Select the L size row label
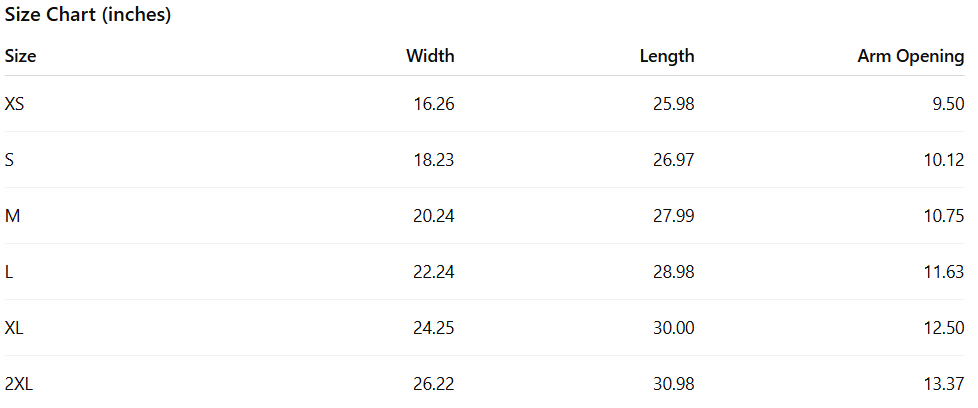The width and height of the screenshot is (978, 408). tap(9, 272)
